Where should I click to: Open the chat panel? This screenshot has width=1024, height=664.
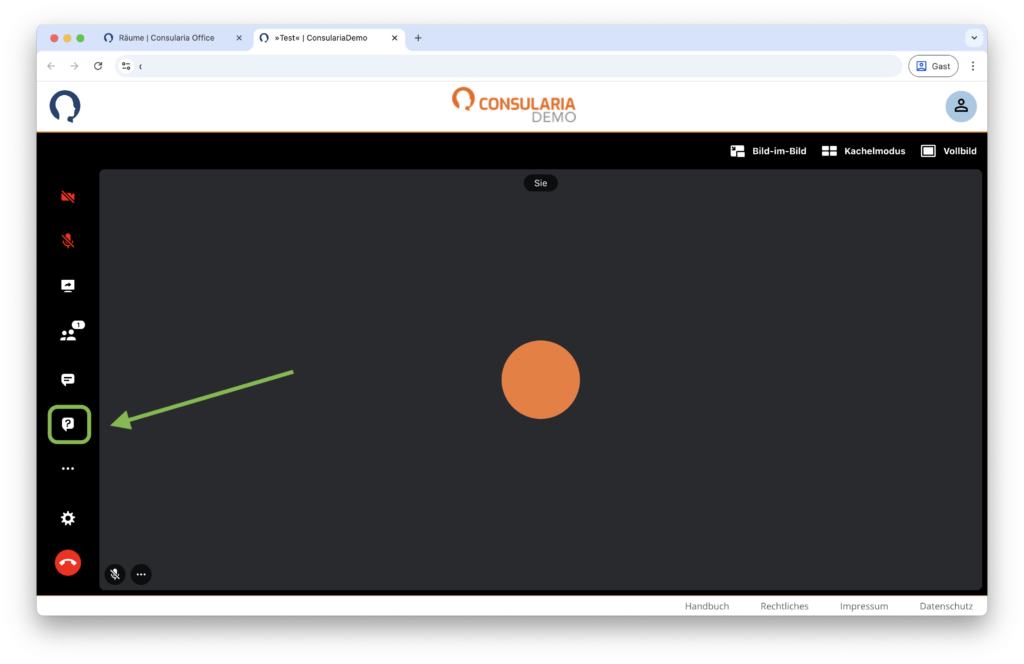click(68, 380)
